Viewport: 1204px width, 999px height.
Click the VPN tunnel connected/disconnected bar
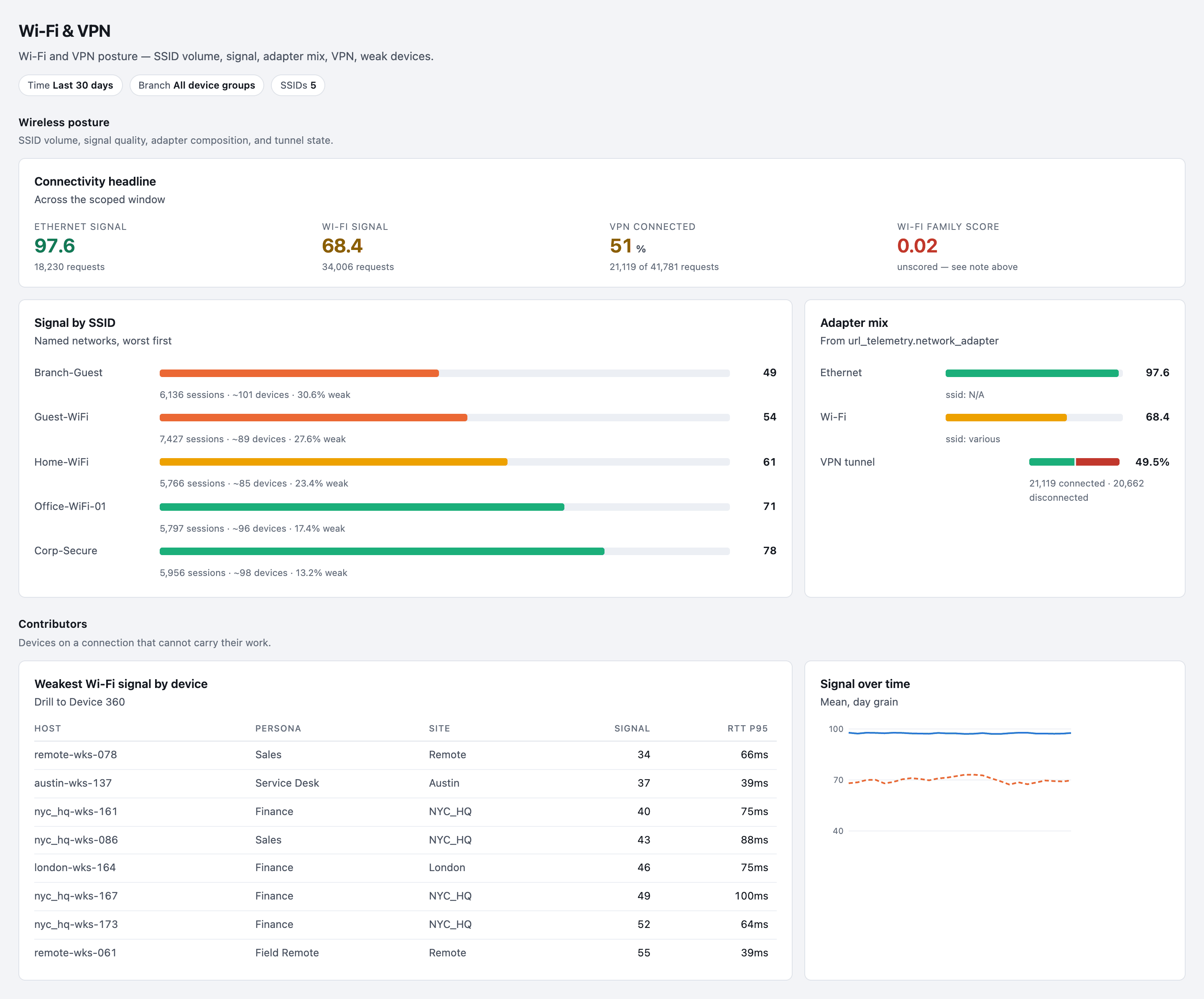tap(1074, 462)
